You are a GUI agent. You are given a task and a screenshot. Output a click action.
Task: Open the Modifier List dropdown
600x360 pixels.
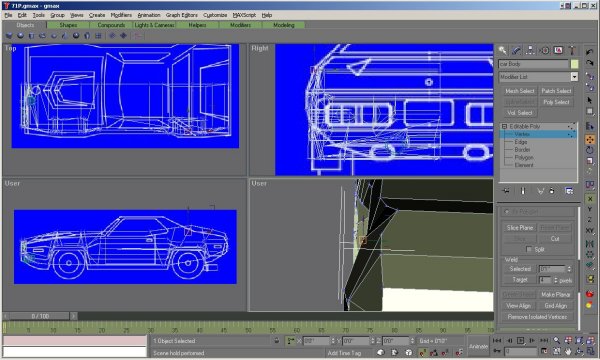(538, 77)
